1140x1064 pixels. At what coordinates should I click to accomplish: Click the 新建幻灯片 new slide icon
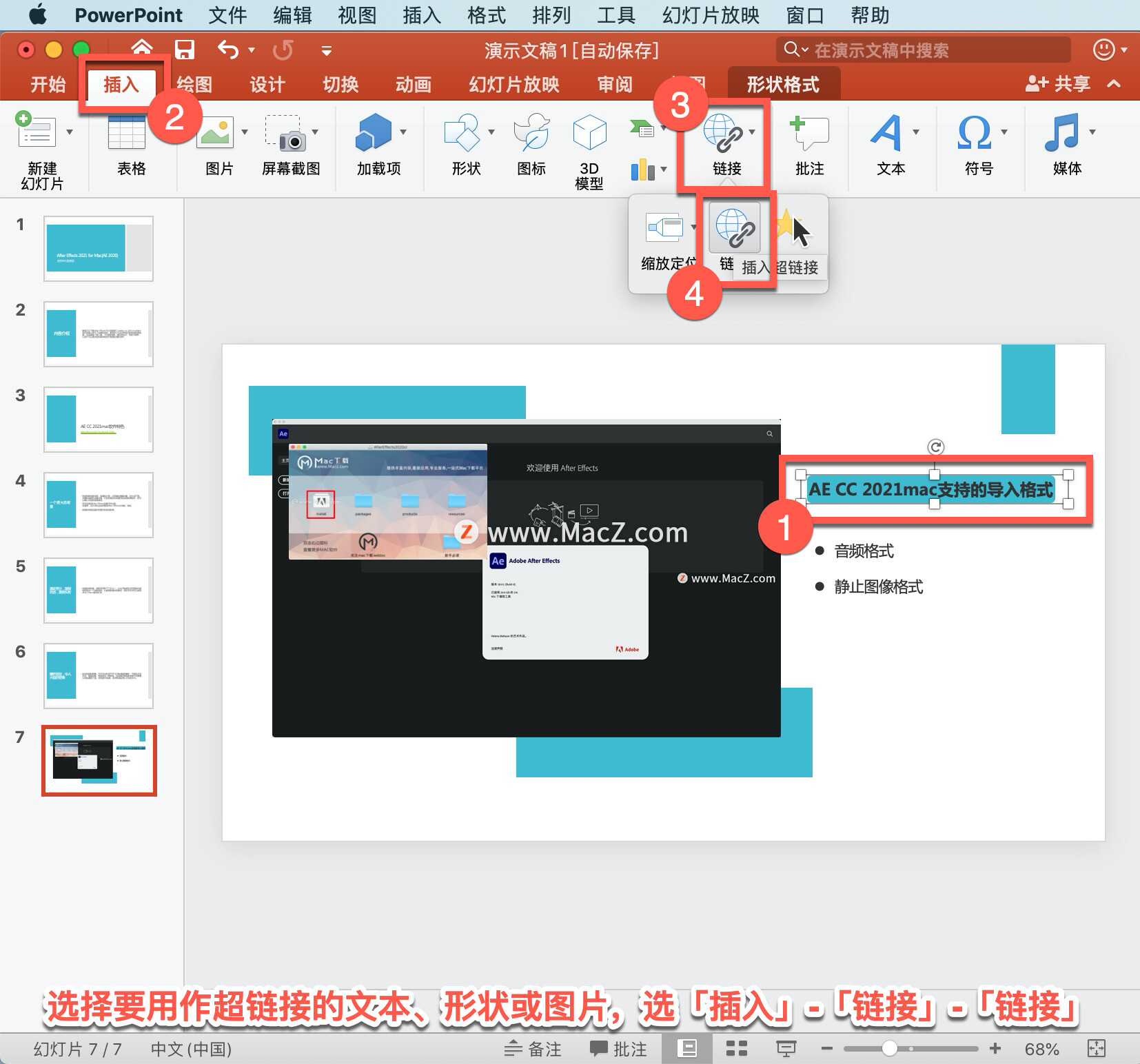coord(36,130)
